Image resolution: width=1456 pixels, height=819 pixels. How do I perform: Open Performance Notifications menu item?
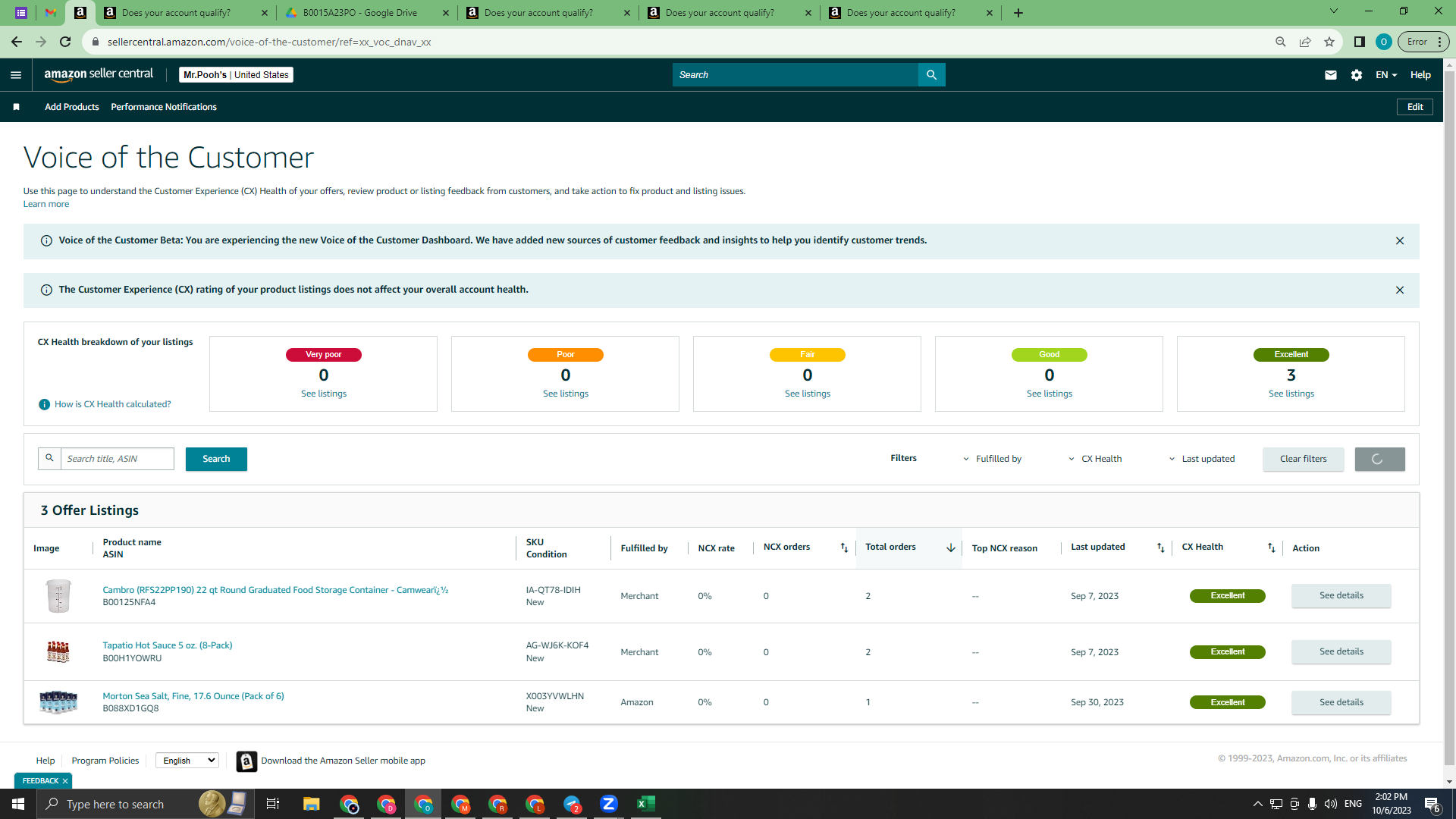pos(164,107)
